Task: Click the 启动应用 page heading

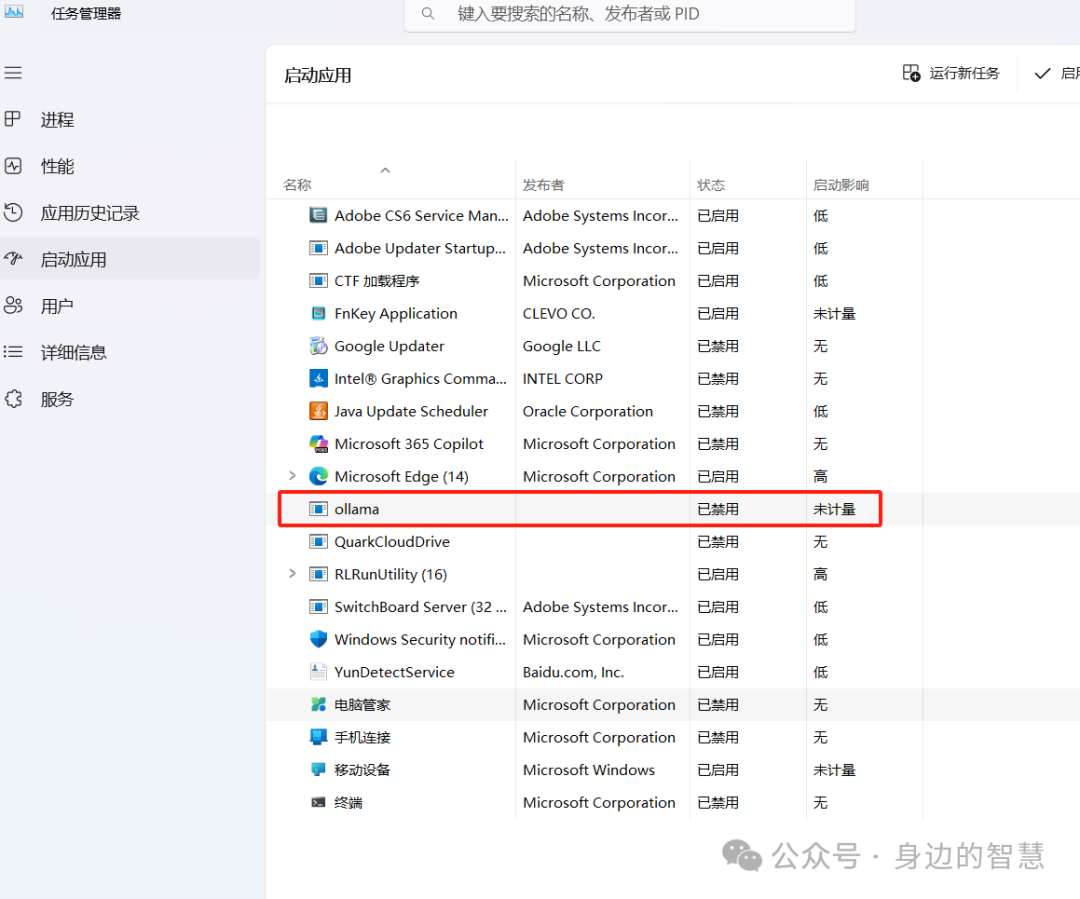Action: pyautogui.click(x=318, y=75)
